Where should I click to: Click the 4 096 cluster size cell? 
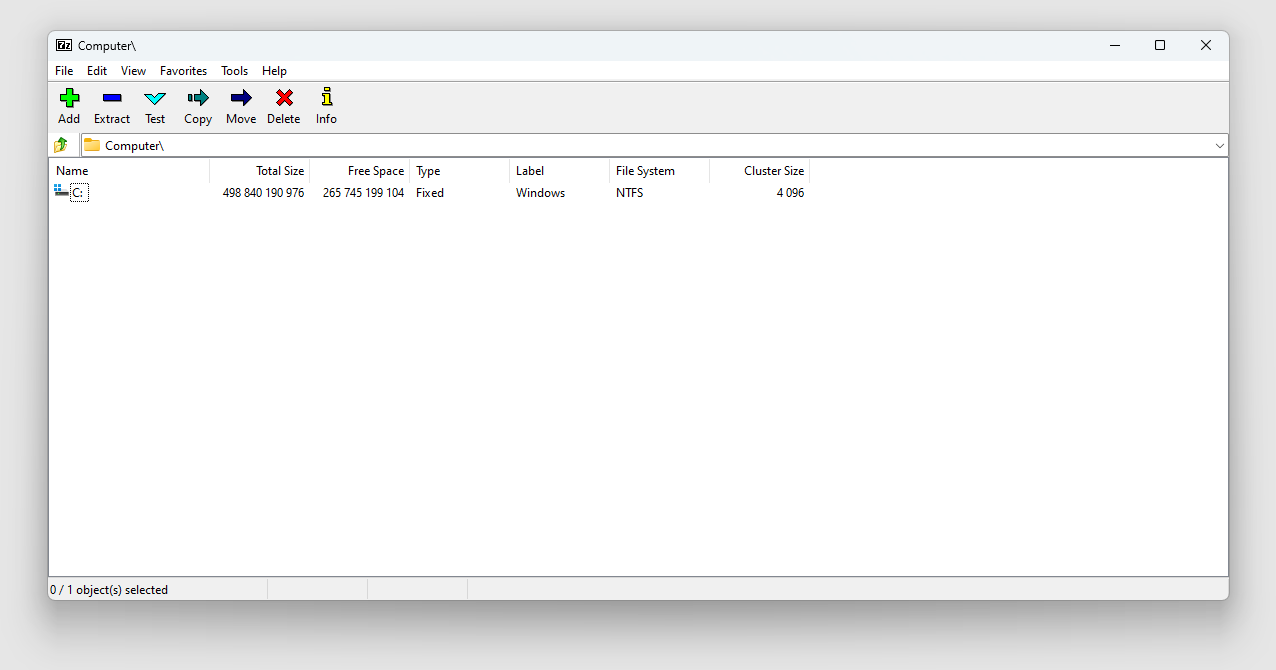click(x=790, y=193)
